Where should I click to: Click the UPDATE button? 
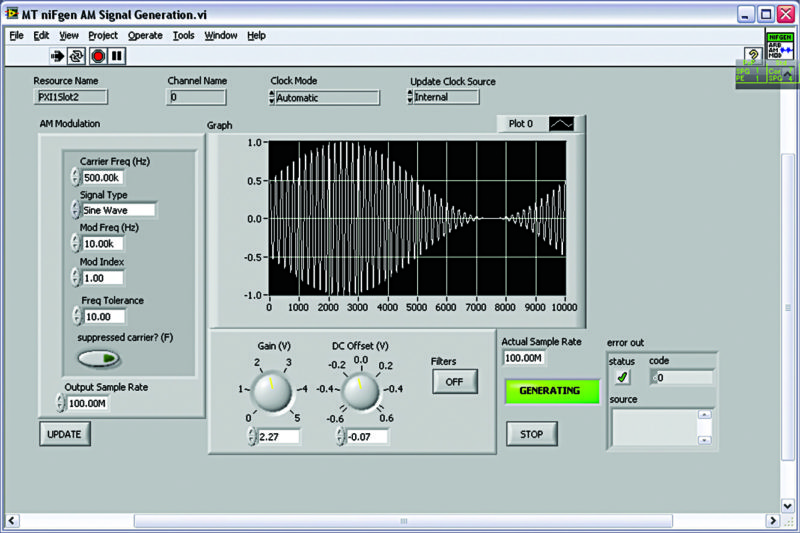pyautogui.click(x=65, y=434)
